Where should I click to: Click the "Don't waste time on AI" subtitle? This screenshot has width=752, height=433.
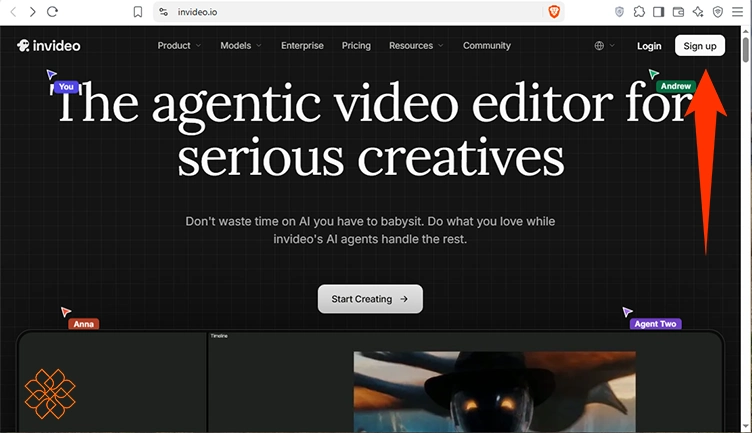[370, 230]
